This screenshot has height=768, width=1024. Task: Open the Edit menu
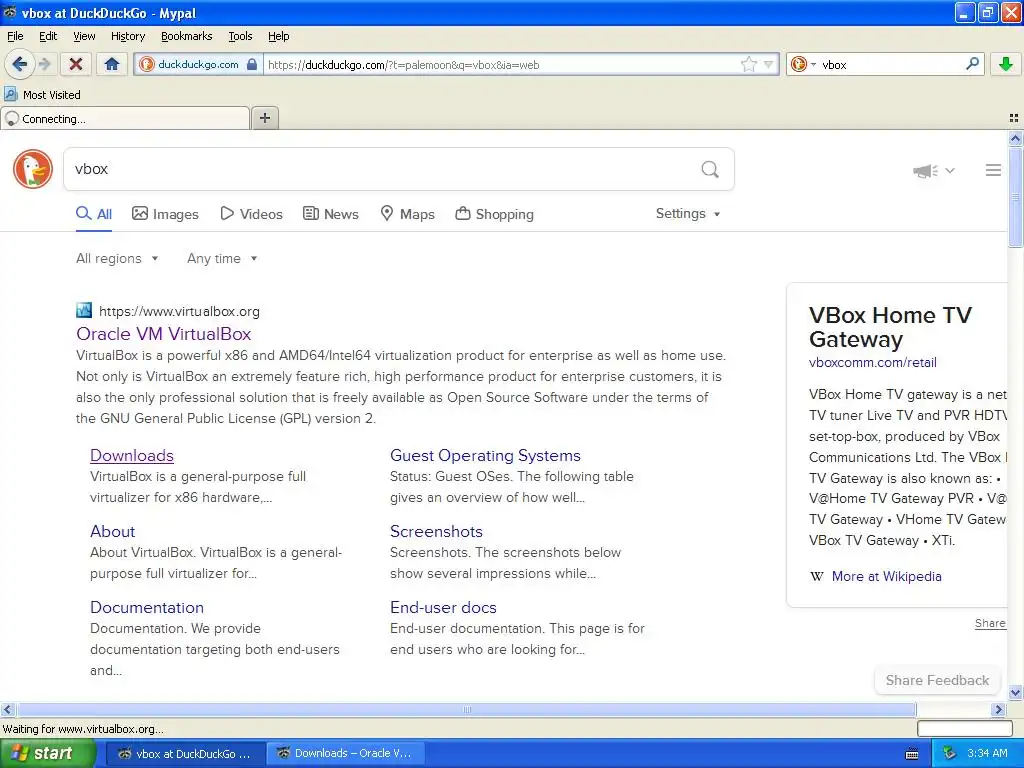(x=48, y=36)
